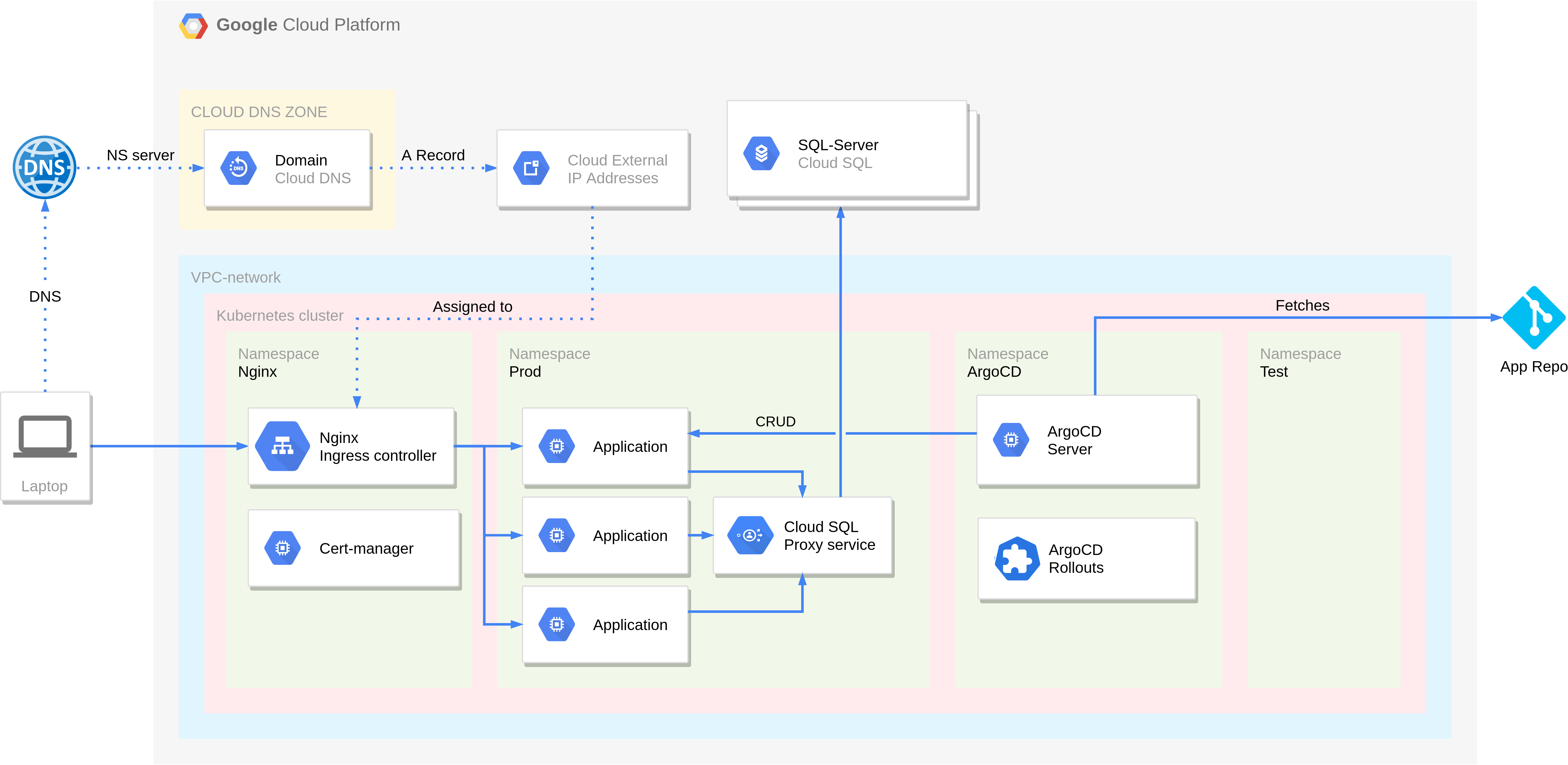
Task: Select the Cloud SQL hexagon icon
Action: point(761,153)
